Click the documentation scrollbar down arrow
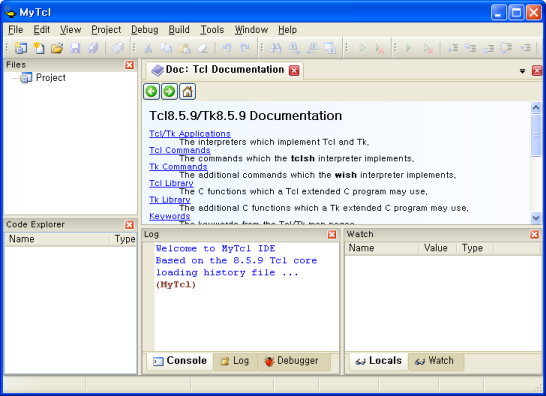546x396 pixels. 536,218
